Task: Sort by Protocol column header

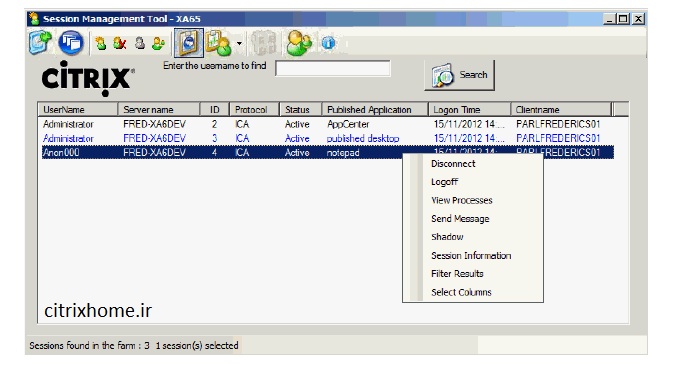Action: 254,110
